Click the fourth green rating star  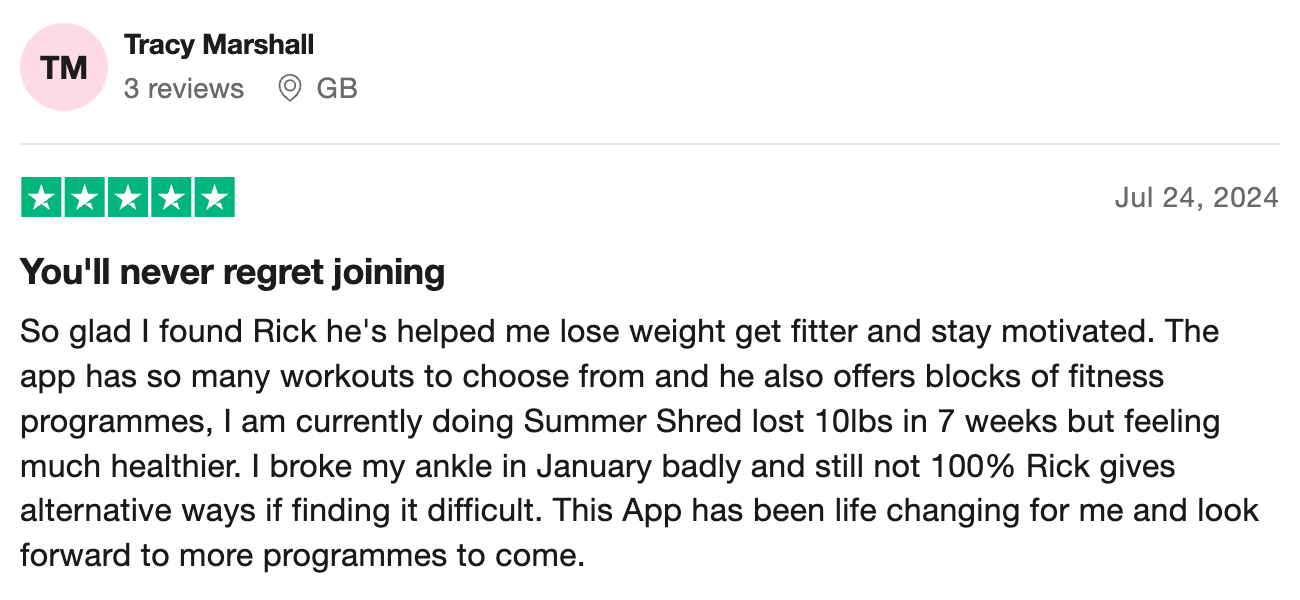click(170, 198)
